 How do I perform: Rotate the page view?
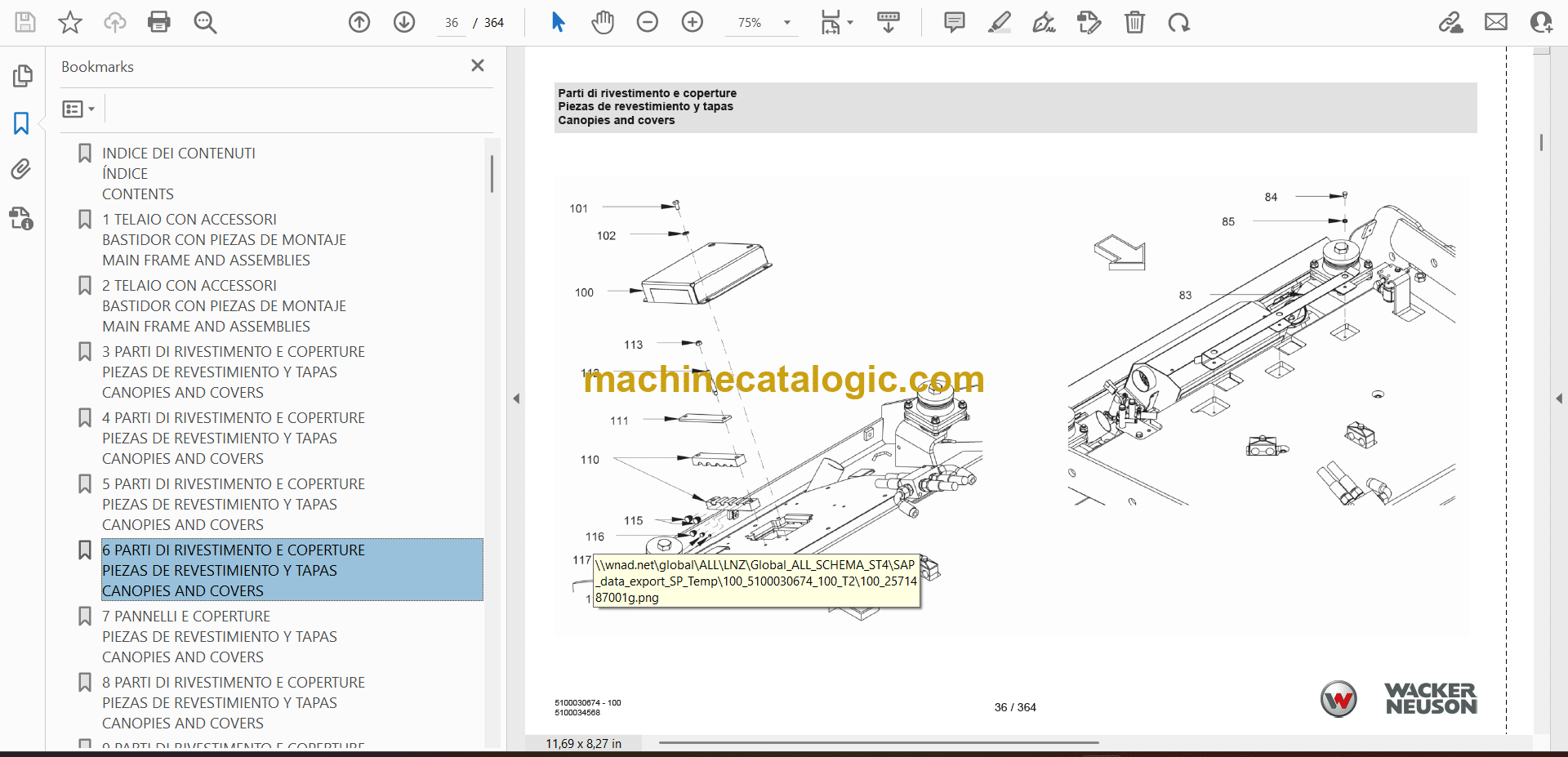(x=1178, y=22)
